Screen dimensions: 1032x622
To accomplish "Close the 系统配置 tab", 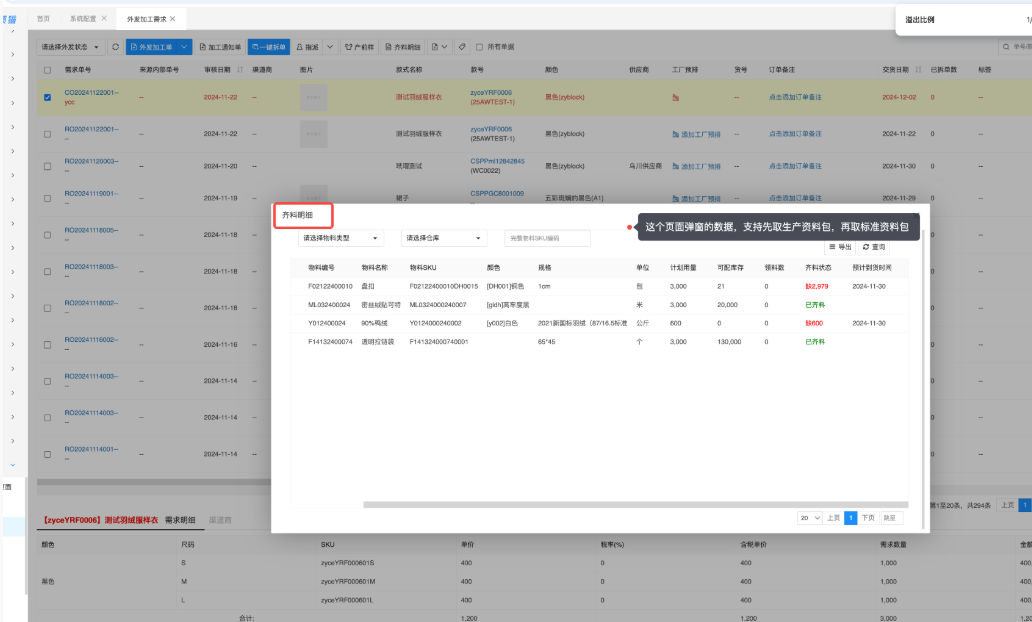I will click(x=103, y=19).
